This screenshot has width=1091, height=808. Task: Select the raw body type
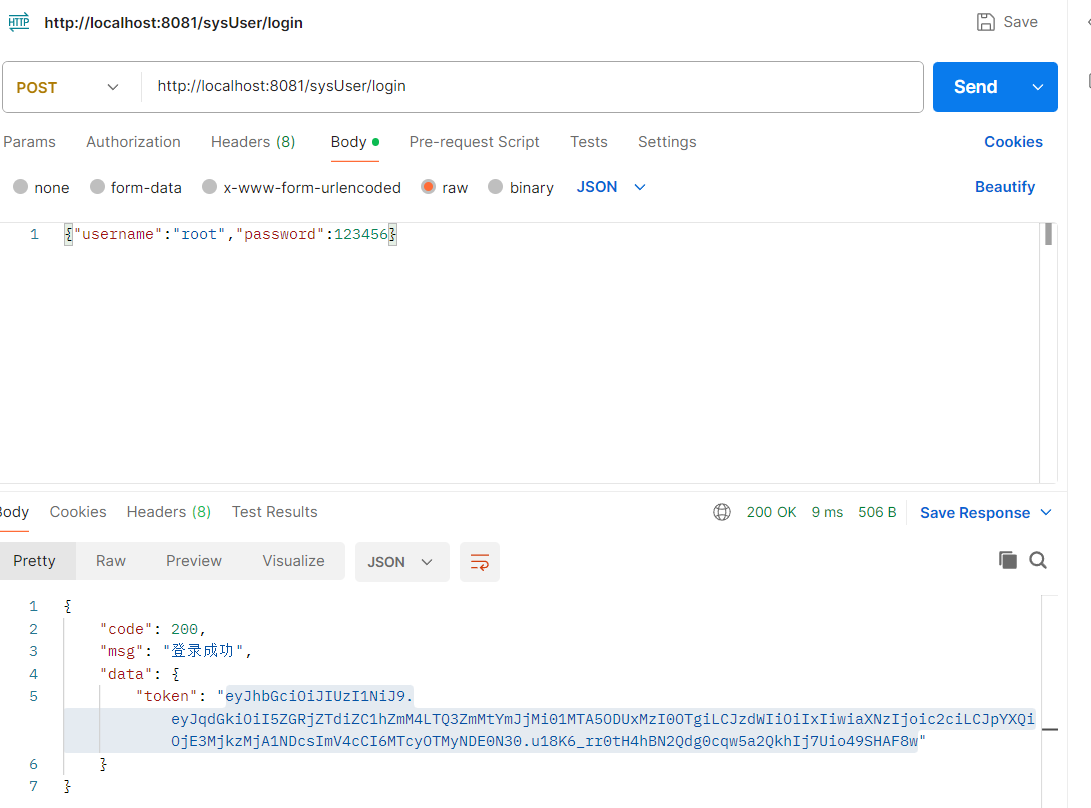tap(445, 187)
